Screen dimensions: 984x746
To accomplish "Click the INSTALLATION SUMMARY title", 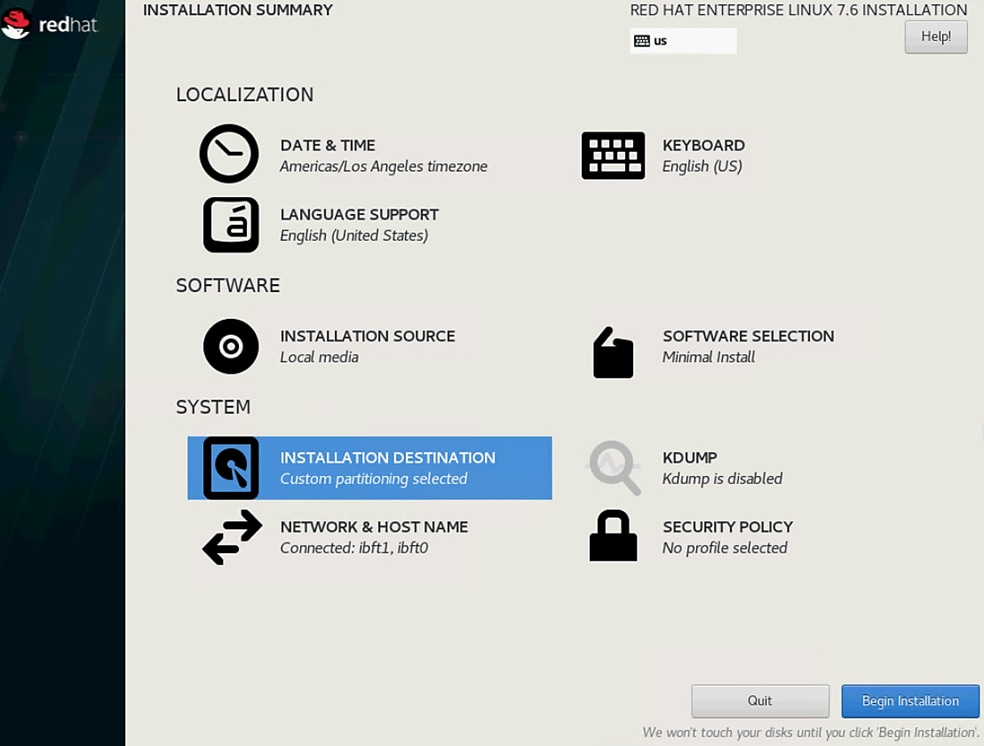I will pyautogui.click(x=238, y=10).
